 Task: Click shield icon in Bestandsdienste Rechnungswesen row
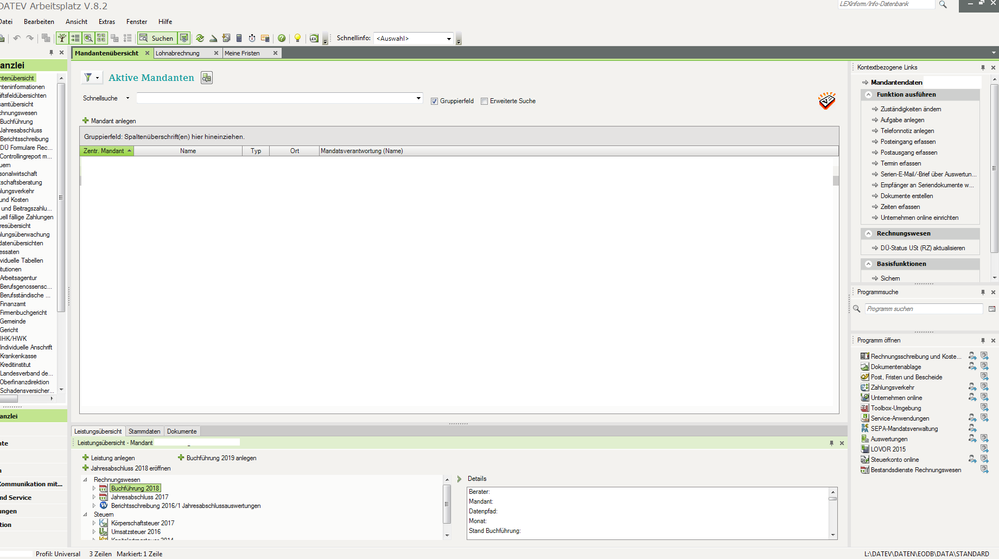(x=984, y=469)
